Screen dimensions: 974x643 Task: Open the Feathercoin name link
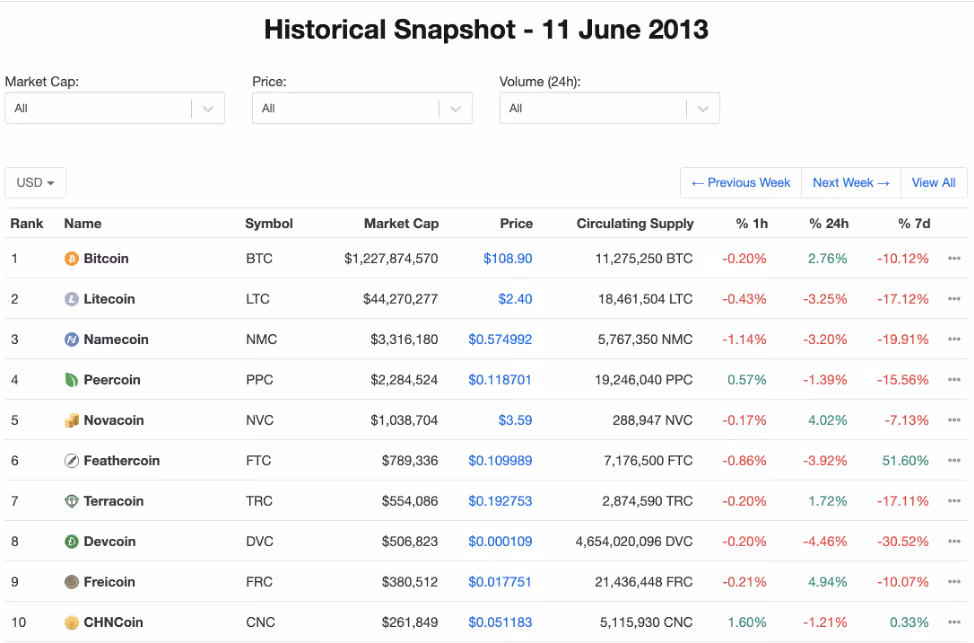(x=122, y=460)
